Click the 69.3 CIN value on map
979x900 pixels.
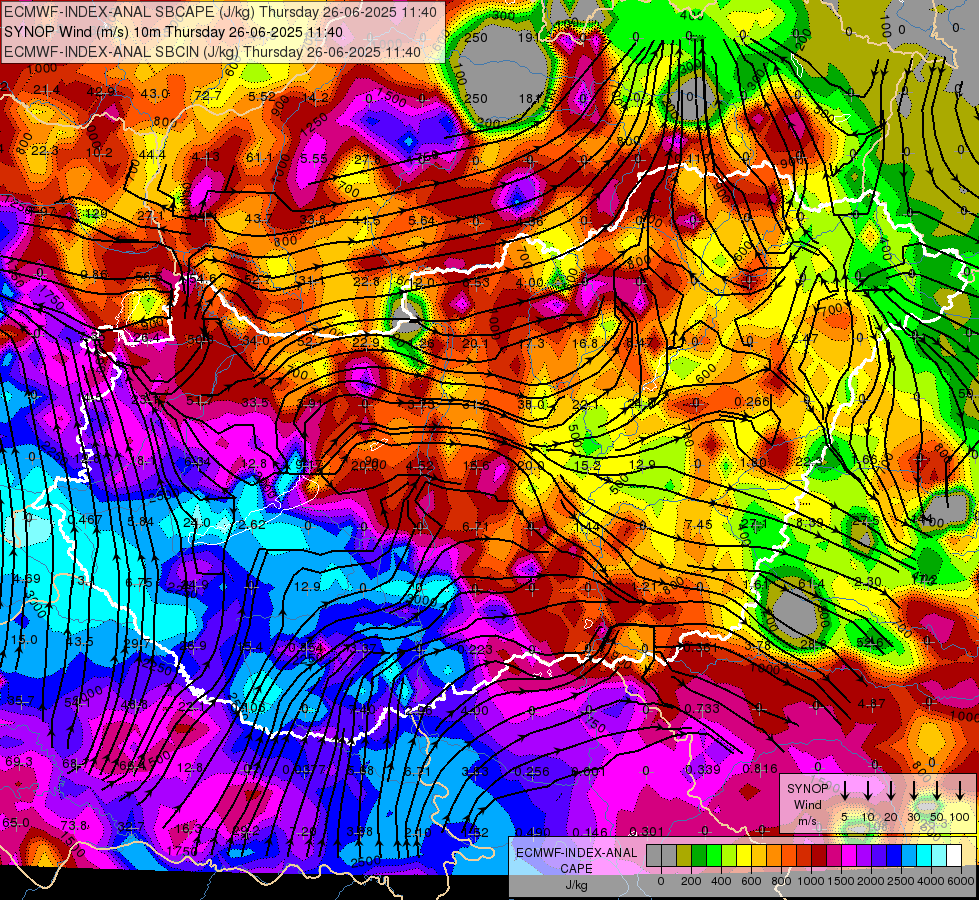click(x=19, y=761)
